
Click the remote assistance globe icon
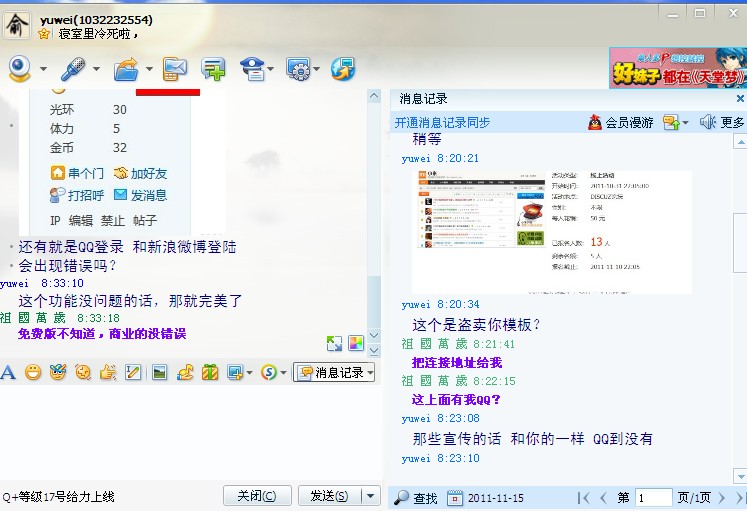click(x=343, y=69)
